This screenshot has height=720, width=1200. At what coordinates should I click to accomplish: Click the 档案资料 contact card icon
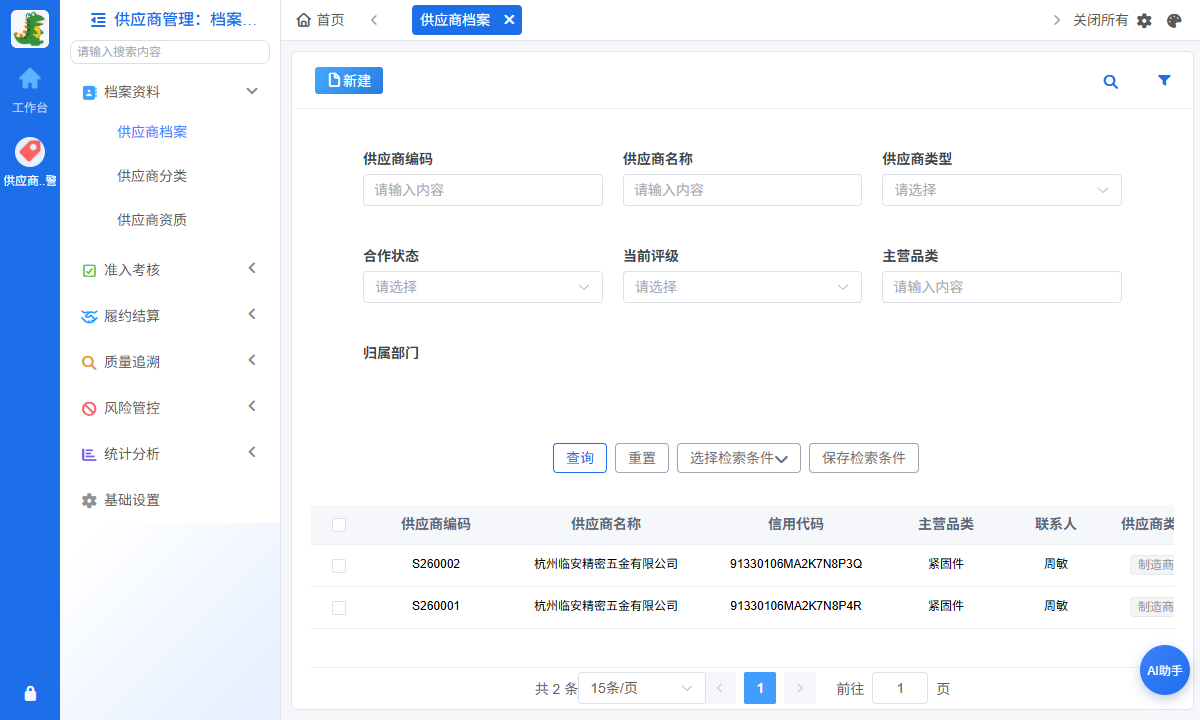(89, 92)
